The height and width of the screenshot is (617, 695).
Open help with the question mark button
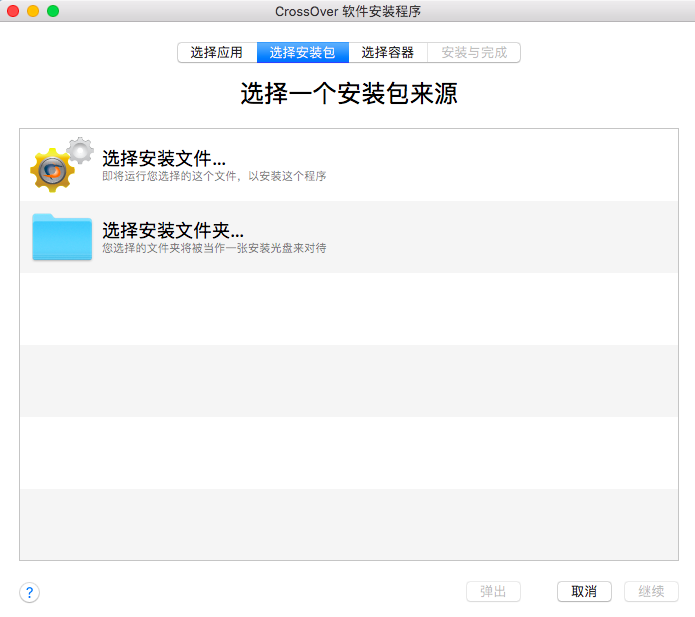pyautogui.click(x=30, y=592)
